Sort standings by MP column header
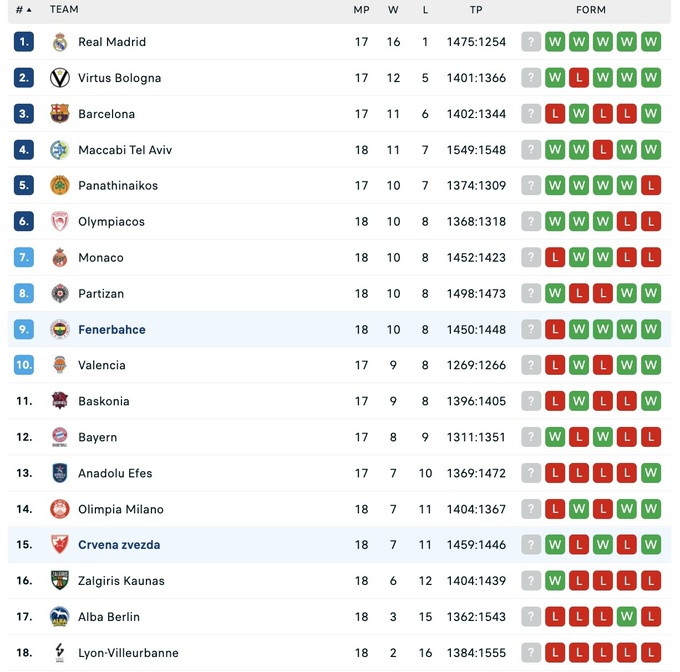The width and height of the screenshot is (680, 672). tap(361, 10)
